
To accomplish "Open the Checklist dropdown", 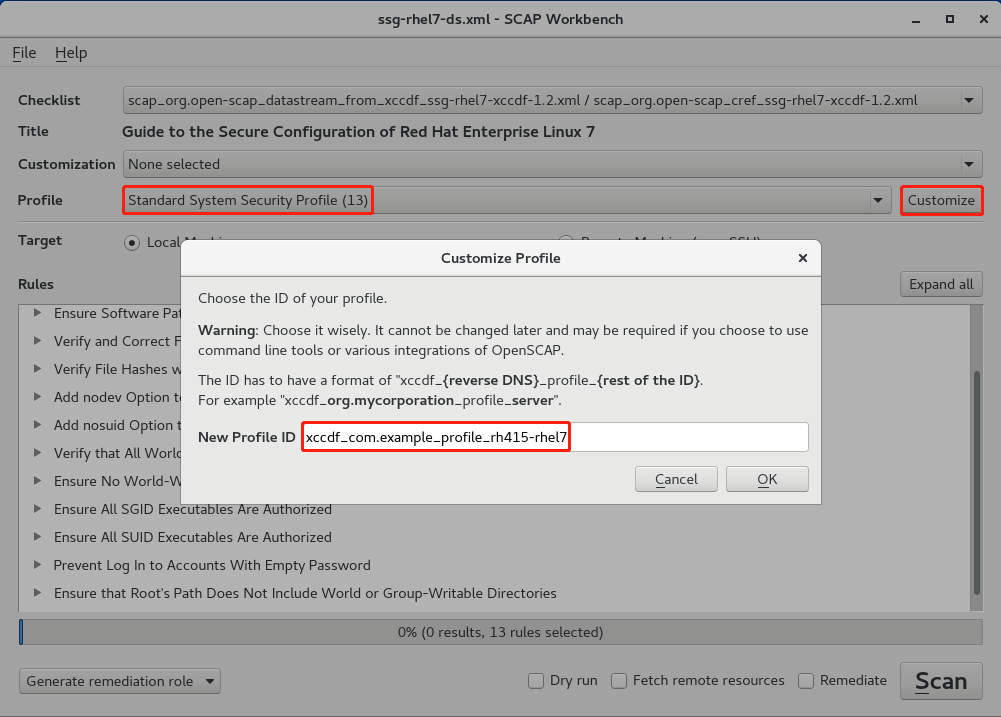I will pos(968,100).
